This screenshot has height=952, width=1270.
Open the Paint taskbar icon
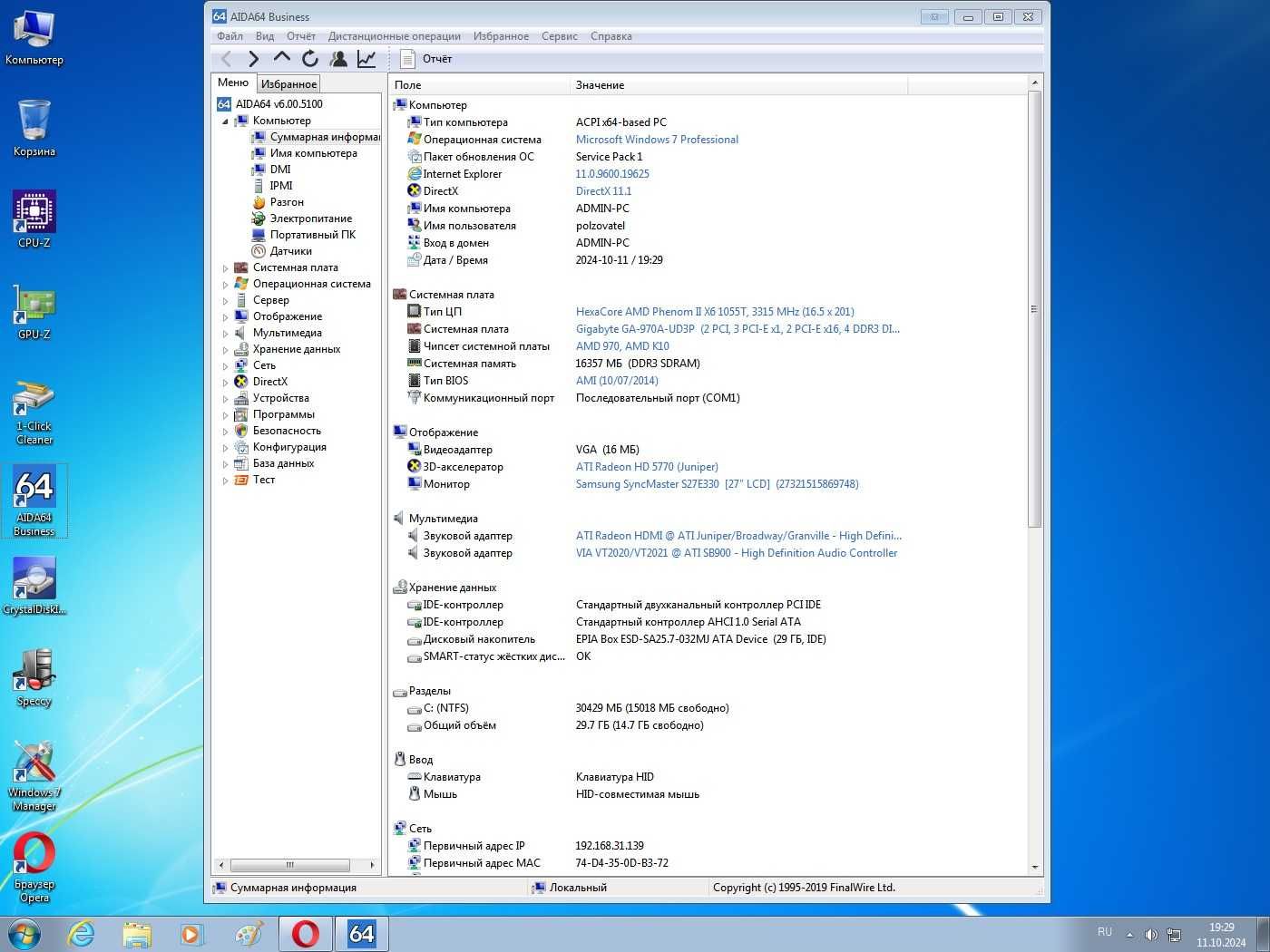[248, 934]
